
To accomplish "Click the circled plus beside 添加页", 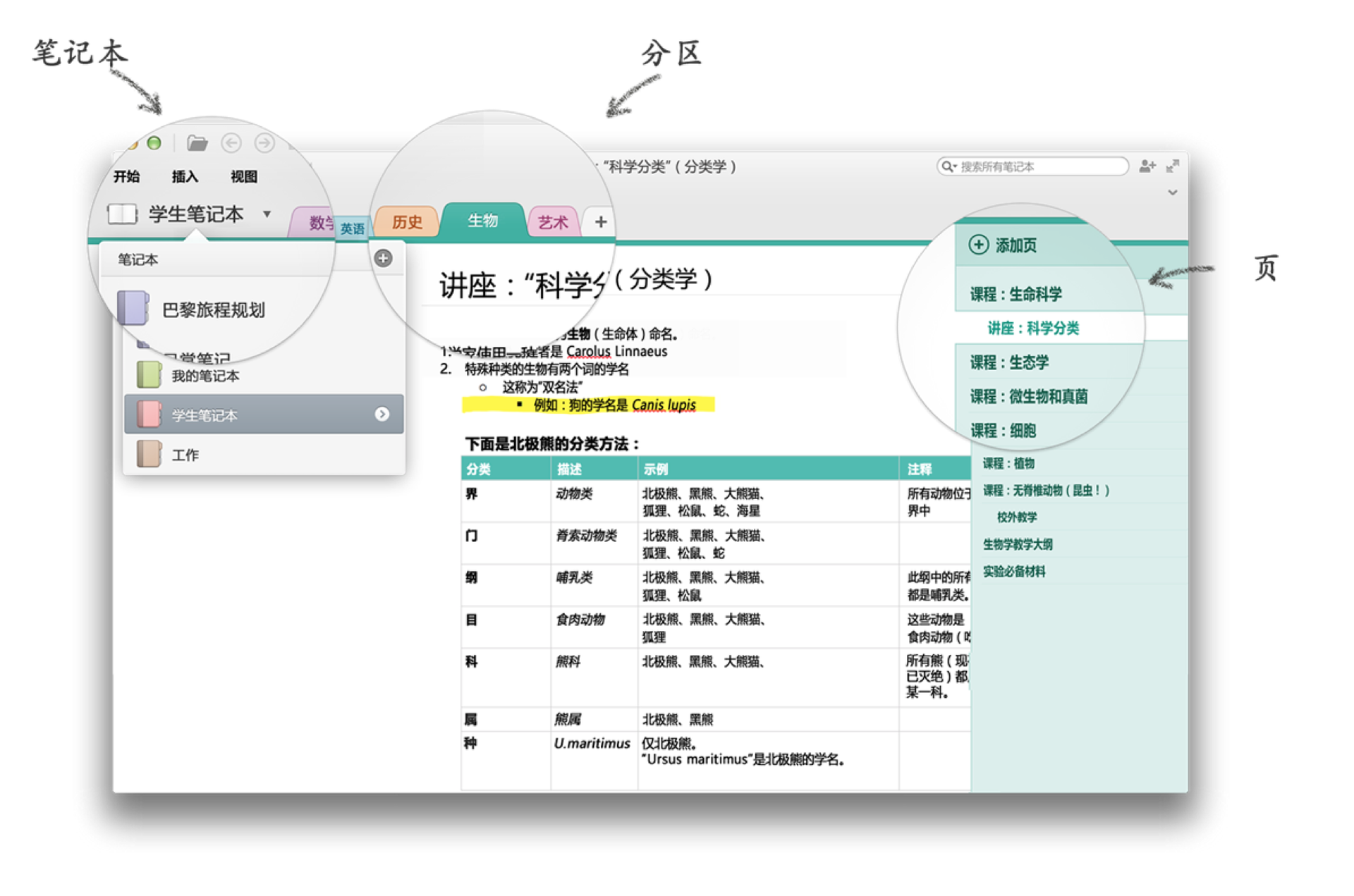I will 978,245.
